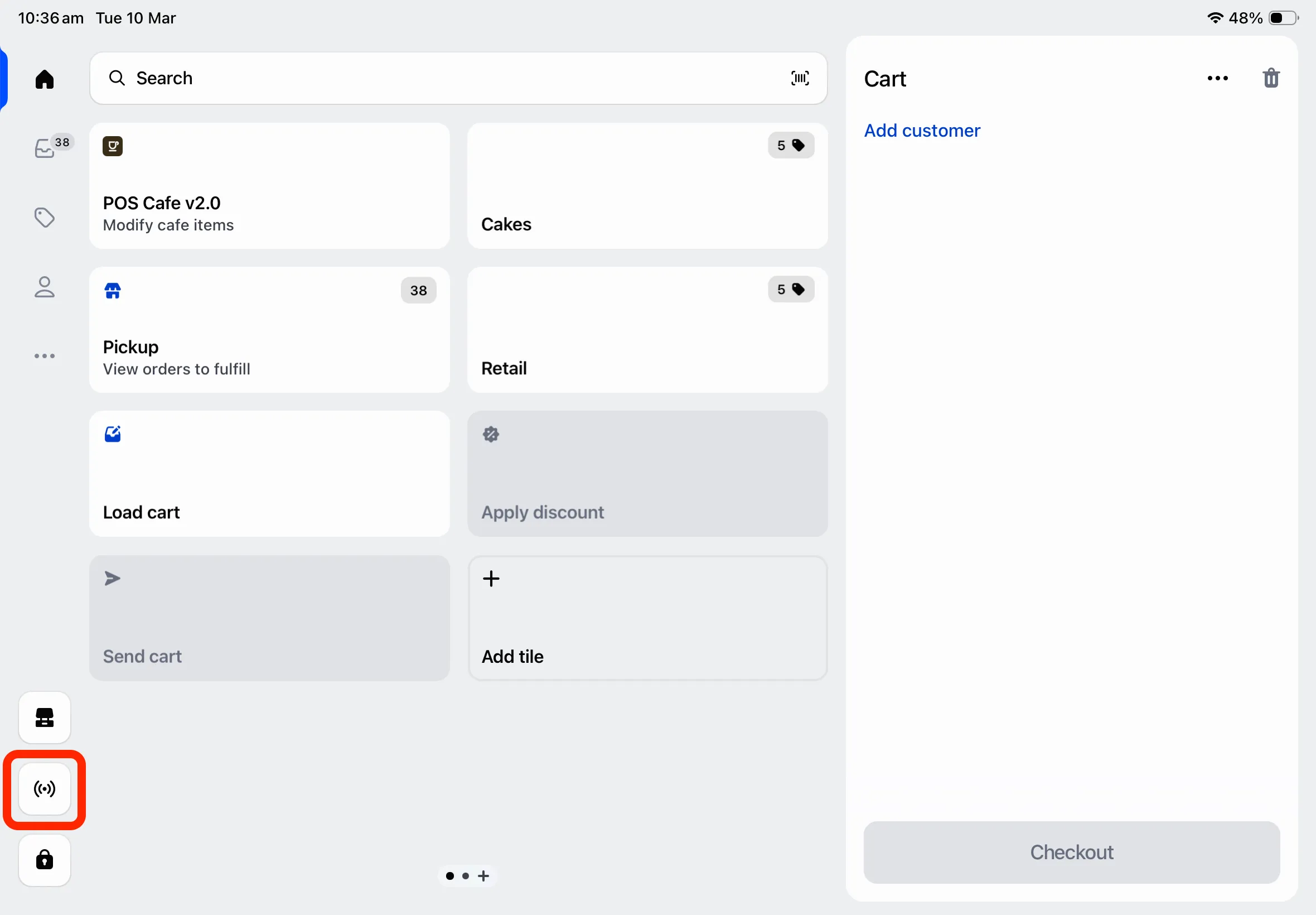Go to the Home icon in sidebar

(45, 79)
